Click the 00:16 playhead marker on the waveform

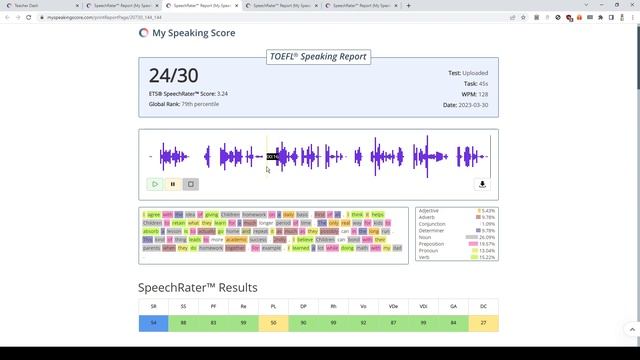pyautogui.click(x=272, y=156)
